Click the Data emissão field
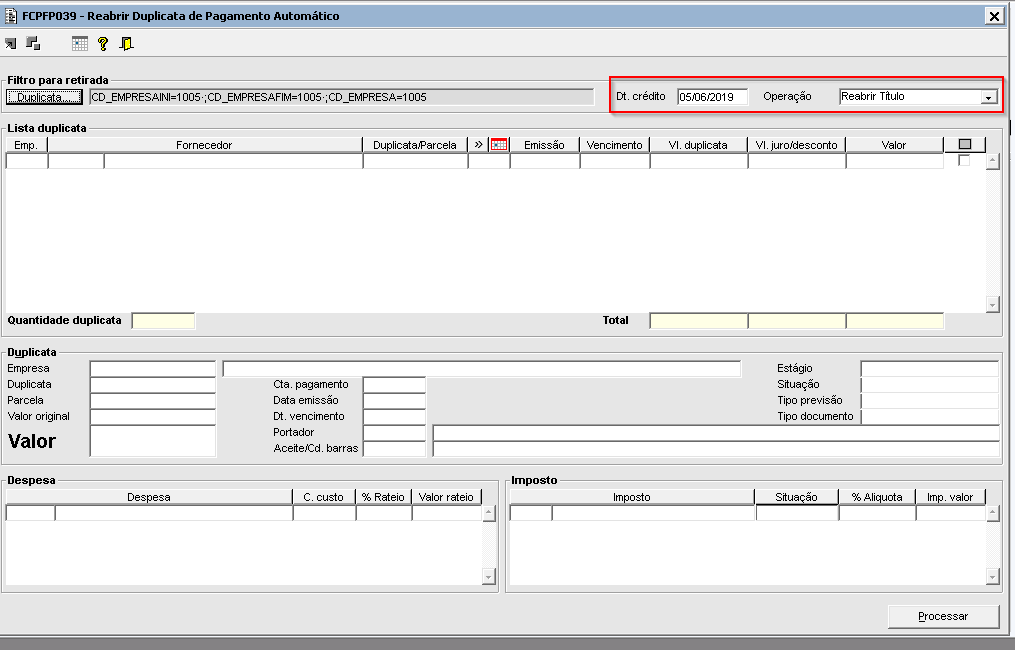1015x650 pixels. [x=394, y=401]
